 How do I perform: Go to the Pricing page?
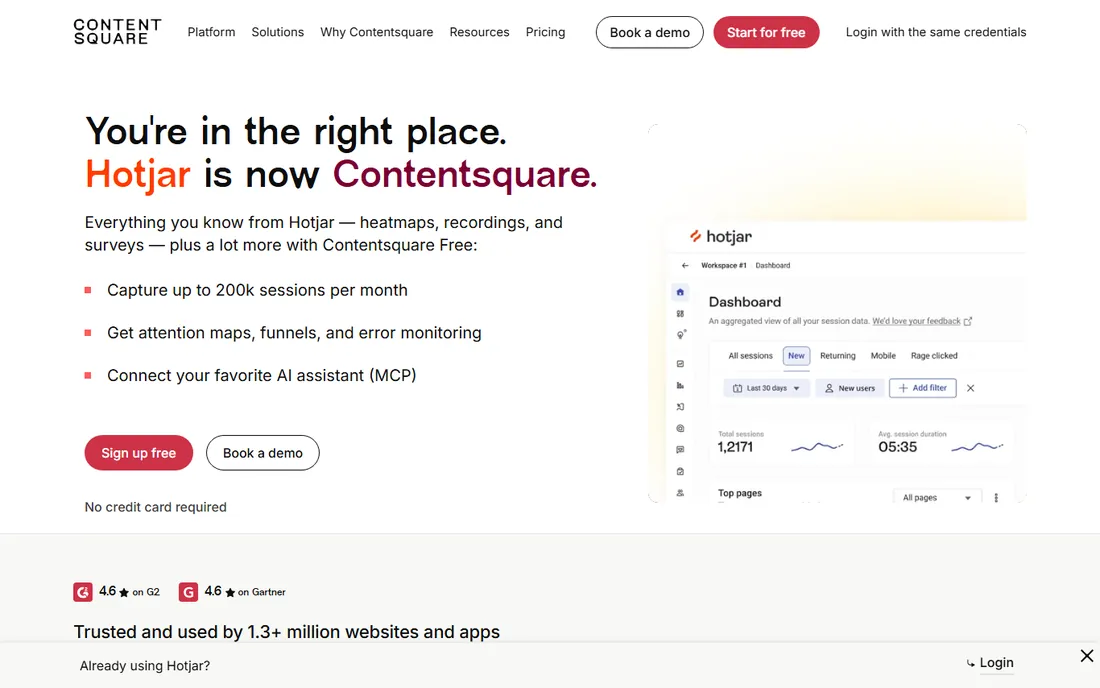click(x=545, y=32)
